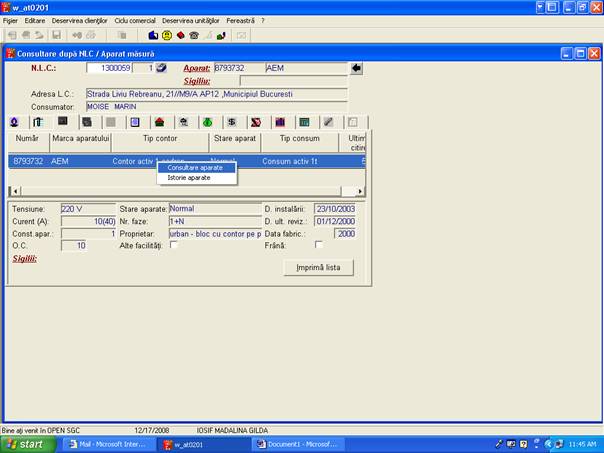Image resolution: width=604 pixels, height=453 pixels.
Task: Open the green table tab icon
Action: (304, 122)
